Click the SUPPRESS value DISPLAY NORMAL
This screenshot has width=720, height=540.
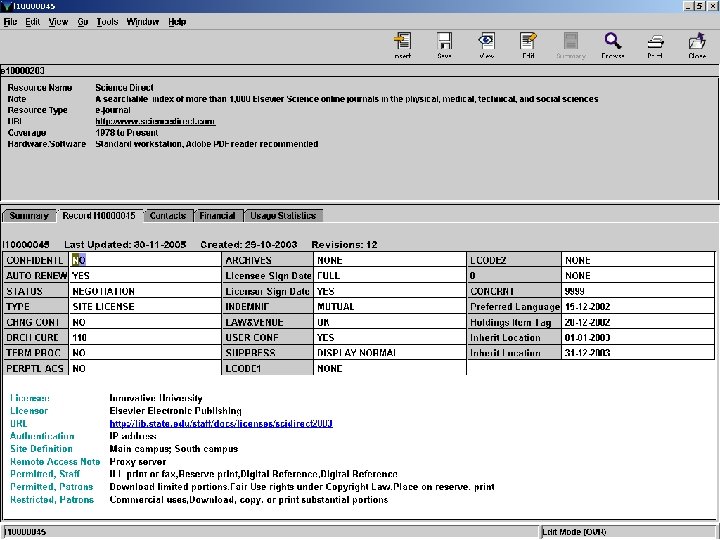(x=390, y=353)
